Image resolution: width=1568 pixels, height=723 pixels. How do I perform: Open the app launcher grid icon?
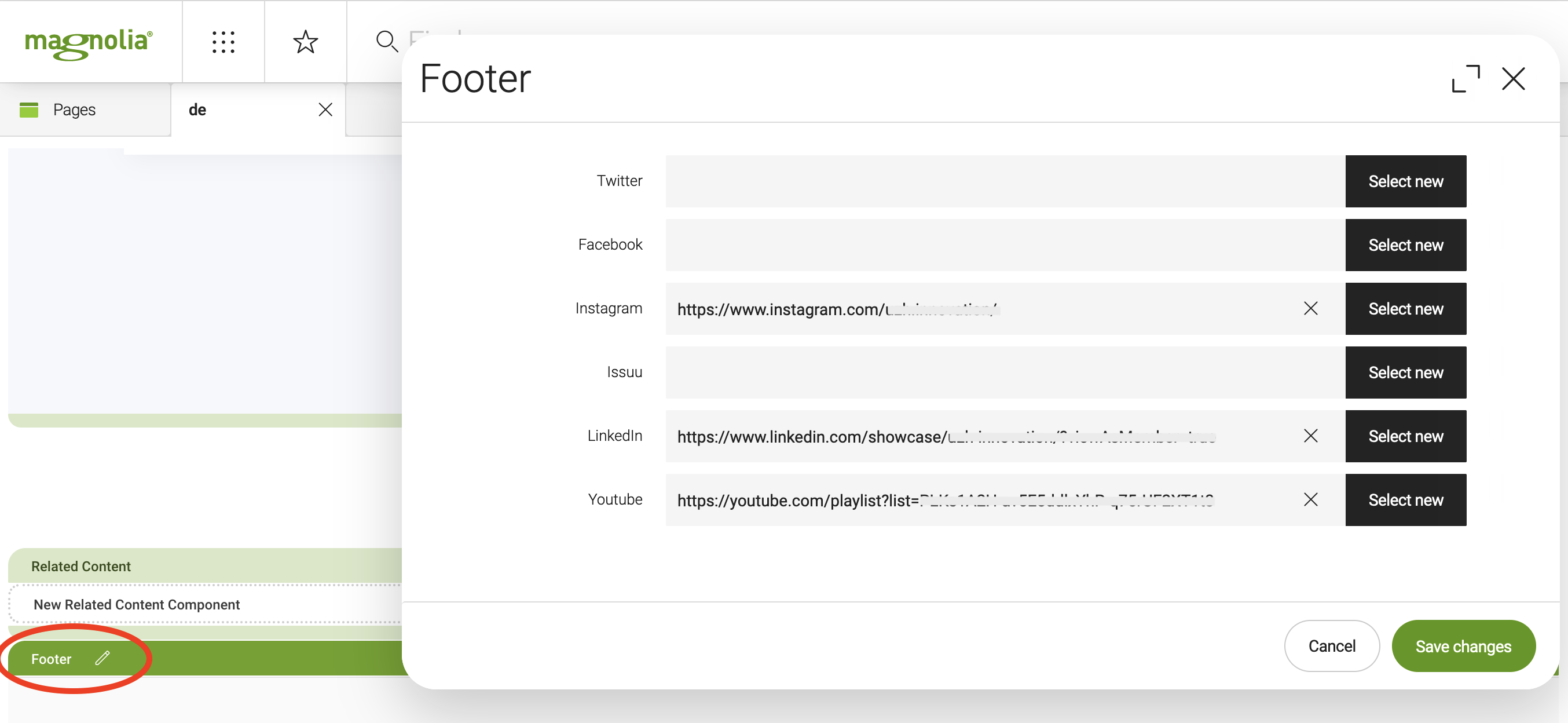(224, 42)
